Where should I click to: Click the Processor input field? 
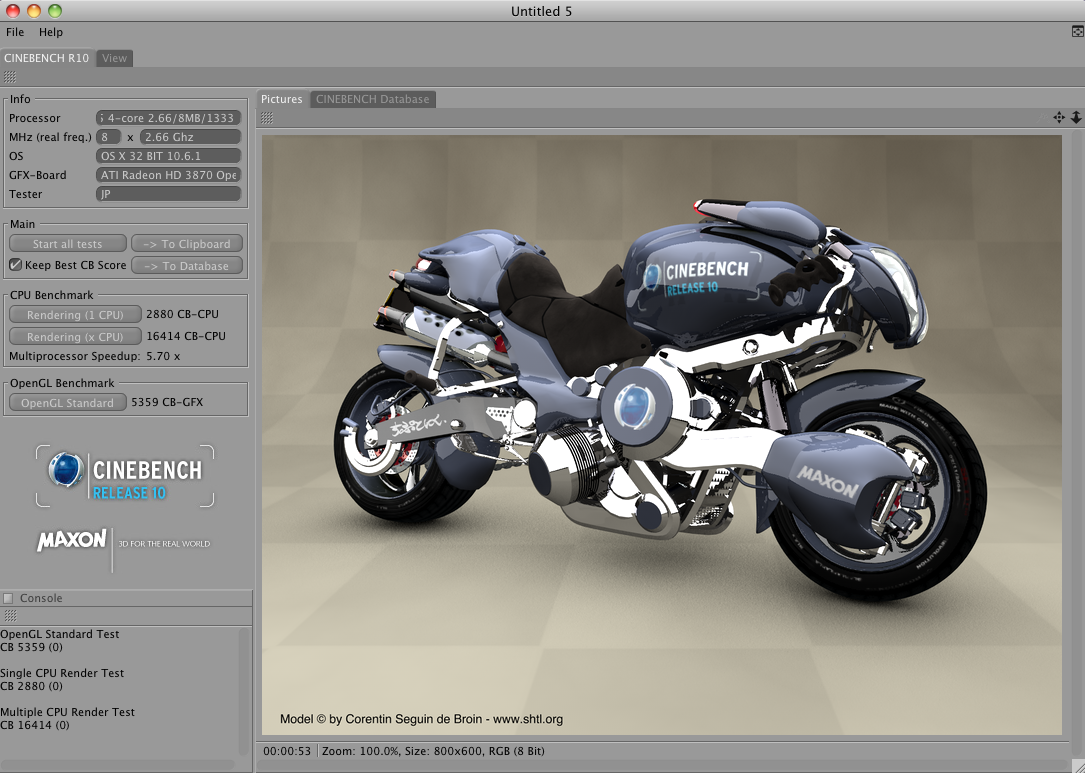(x=168, y=118)
